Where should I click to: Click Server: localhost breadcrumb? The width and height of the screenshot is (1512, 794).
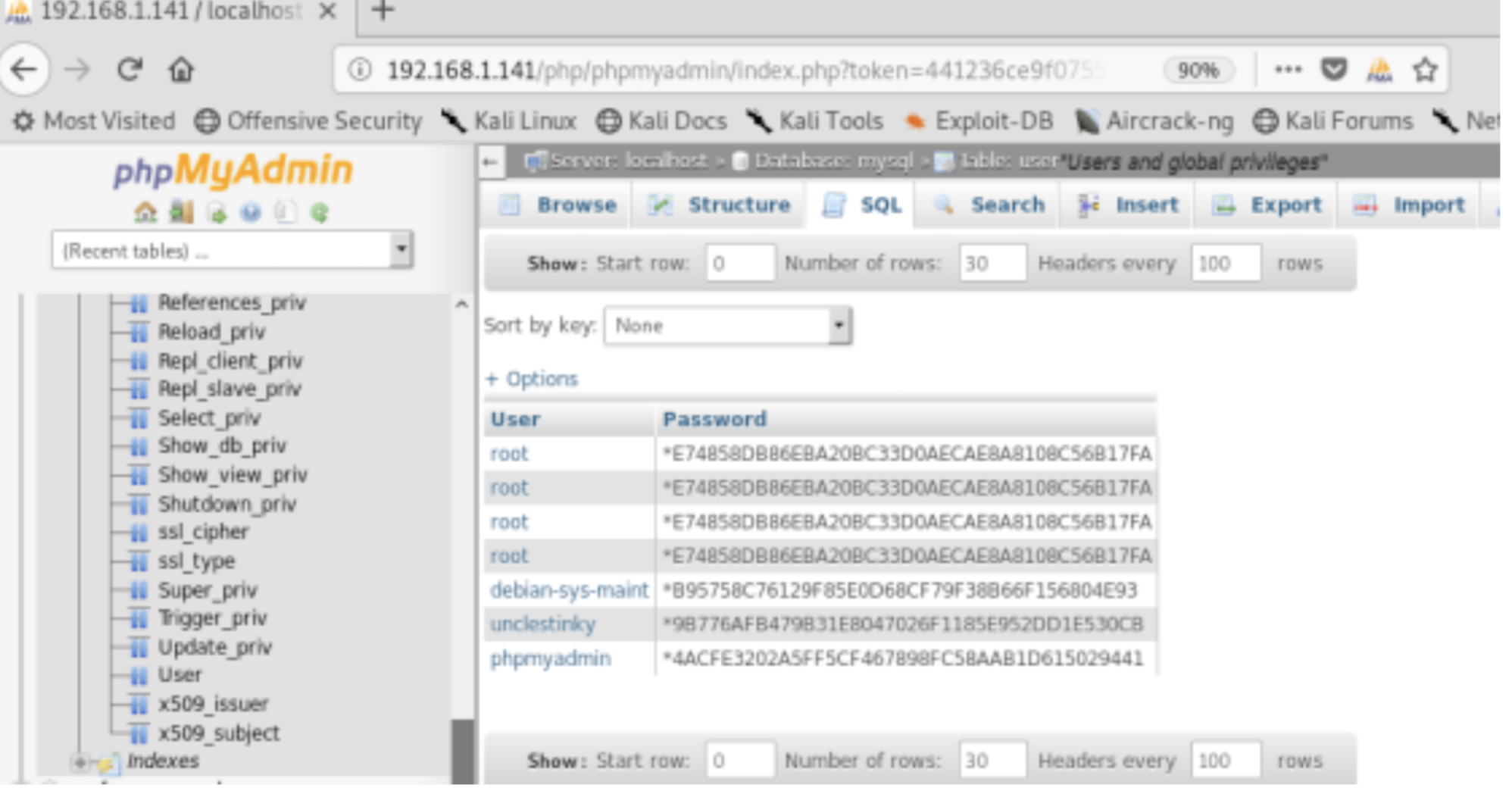point(617,161)
